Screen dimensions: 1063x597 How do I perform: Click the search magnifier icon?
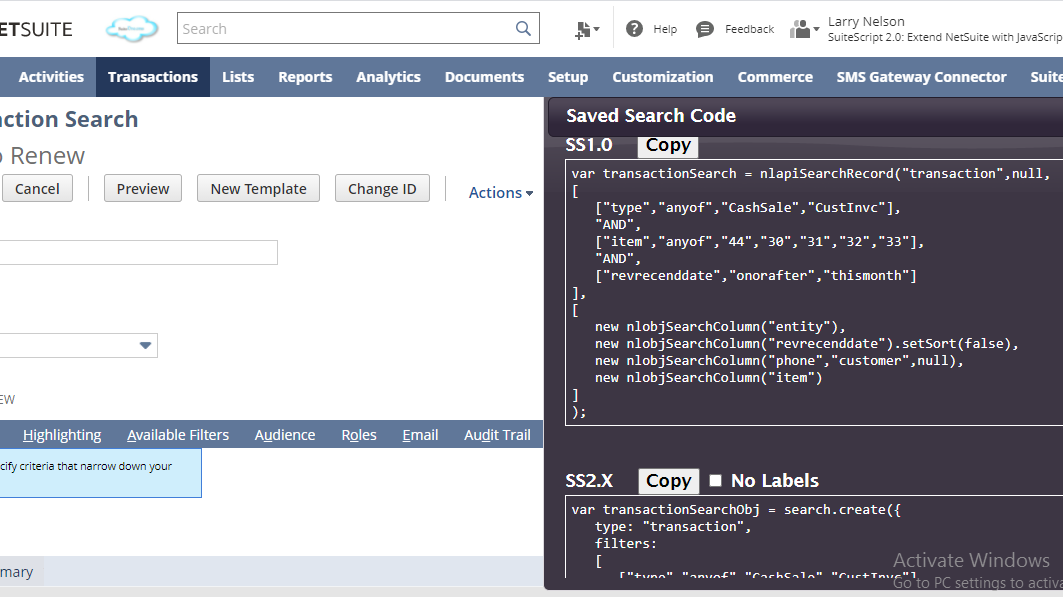click(523, 28)
